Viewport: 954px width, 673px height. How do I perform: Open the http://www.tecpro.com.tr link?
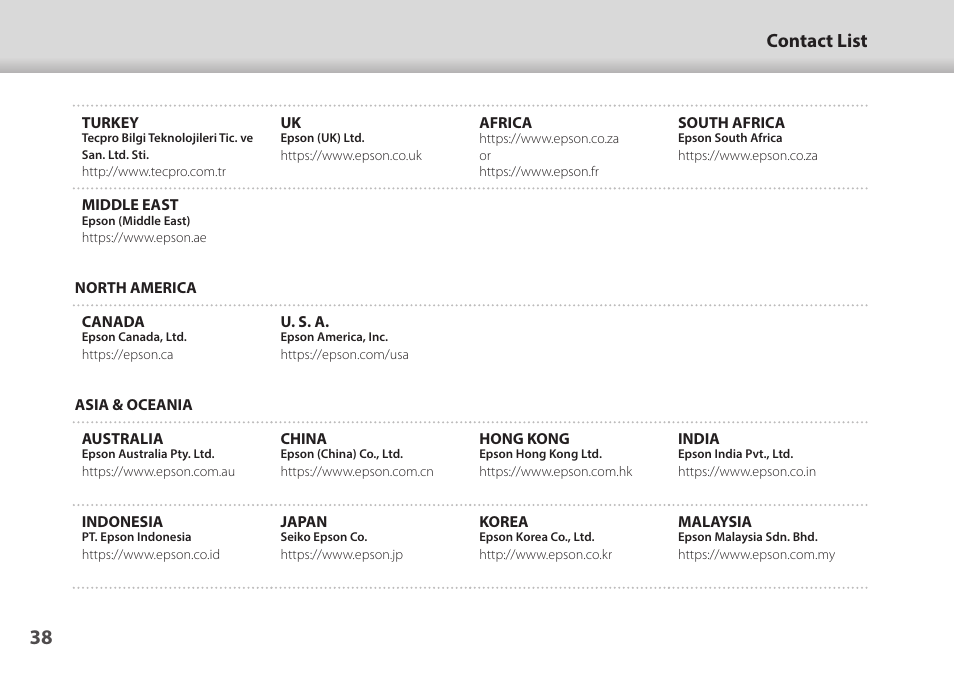(154, 172)
